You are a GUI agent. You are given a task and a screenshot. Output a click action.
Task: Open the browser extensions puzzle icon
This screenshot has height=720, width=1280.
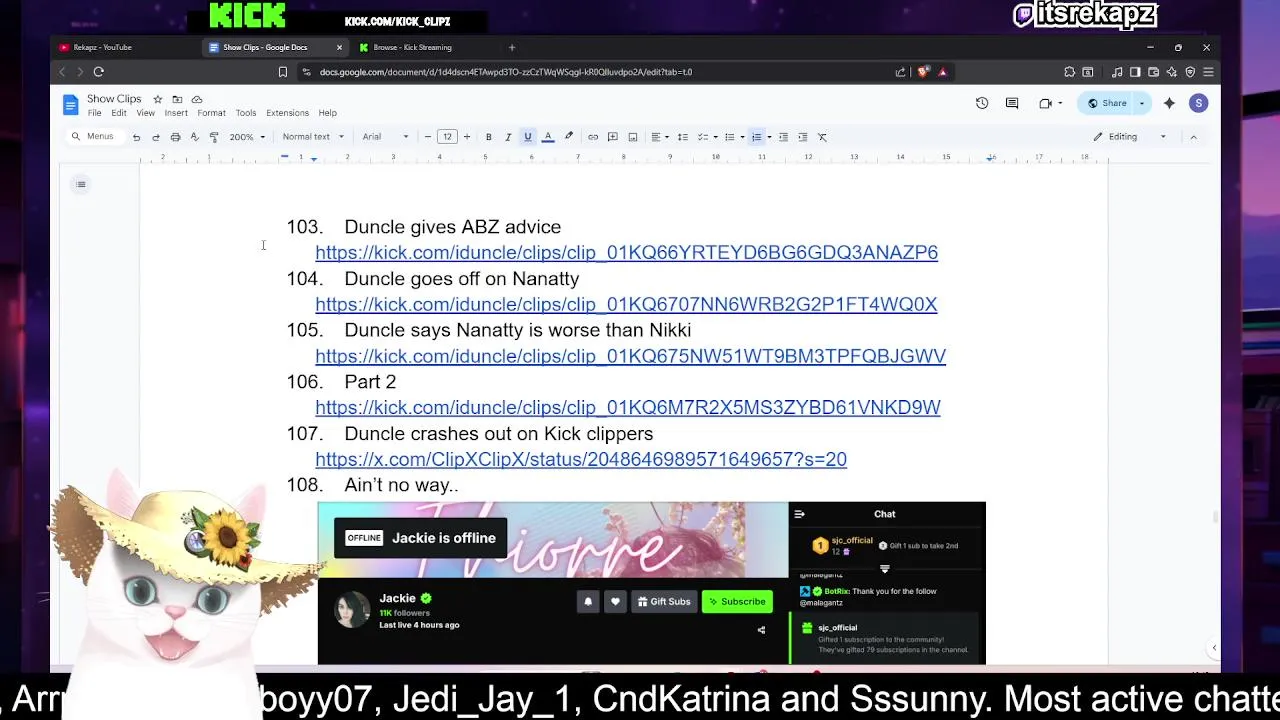1069,72
